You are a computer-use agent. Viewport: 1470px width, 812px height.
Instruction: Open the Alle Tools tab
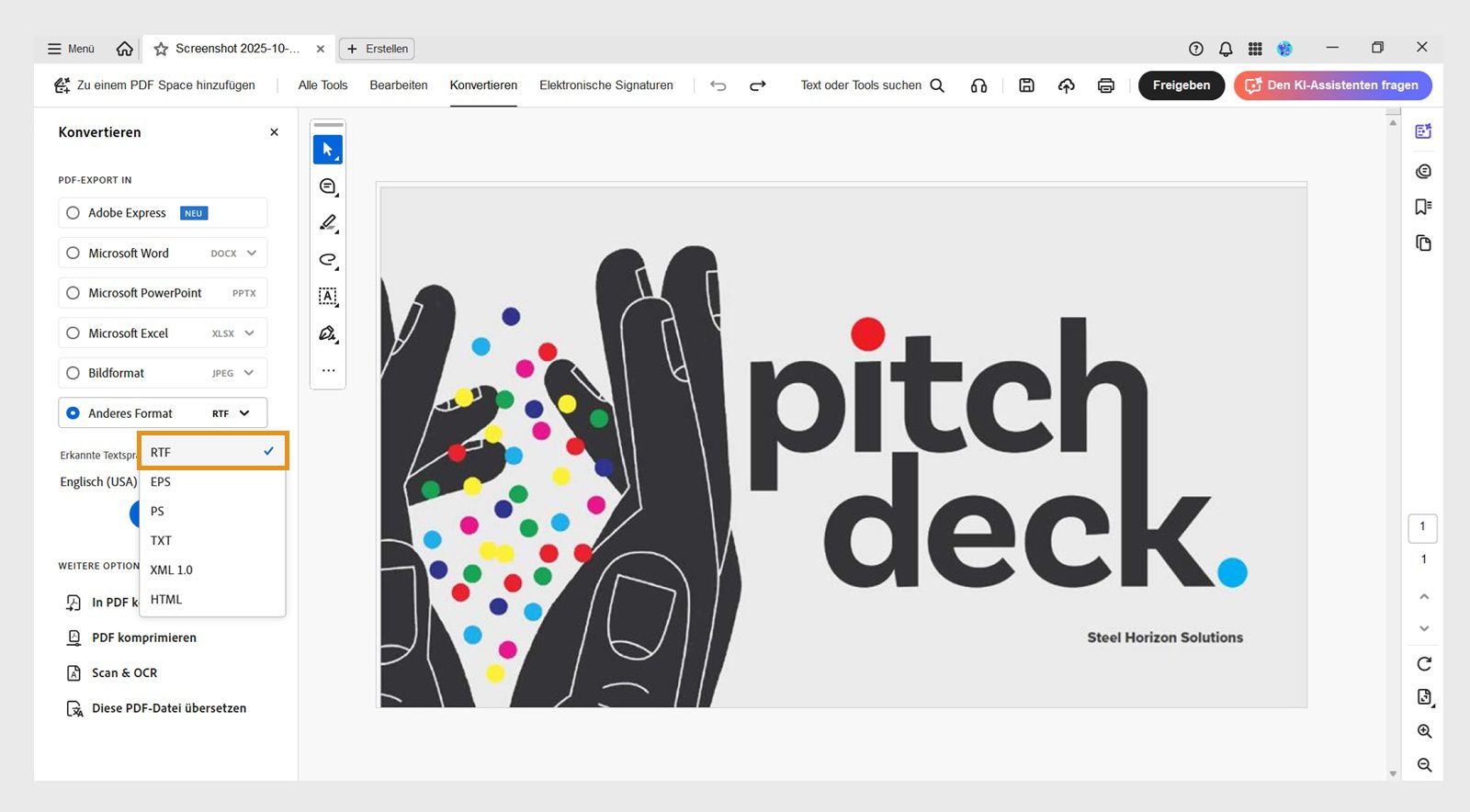(322, 85)
